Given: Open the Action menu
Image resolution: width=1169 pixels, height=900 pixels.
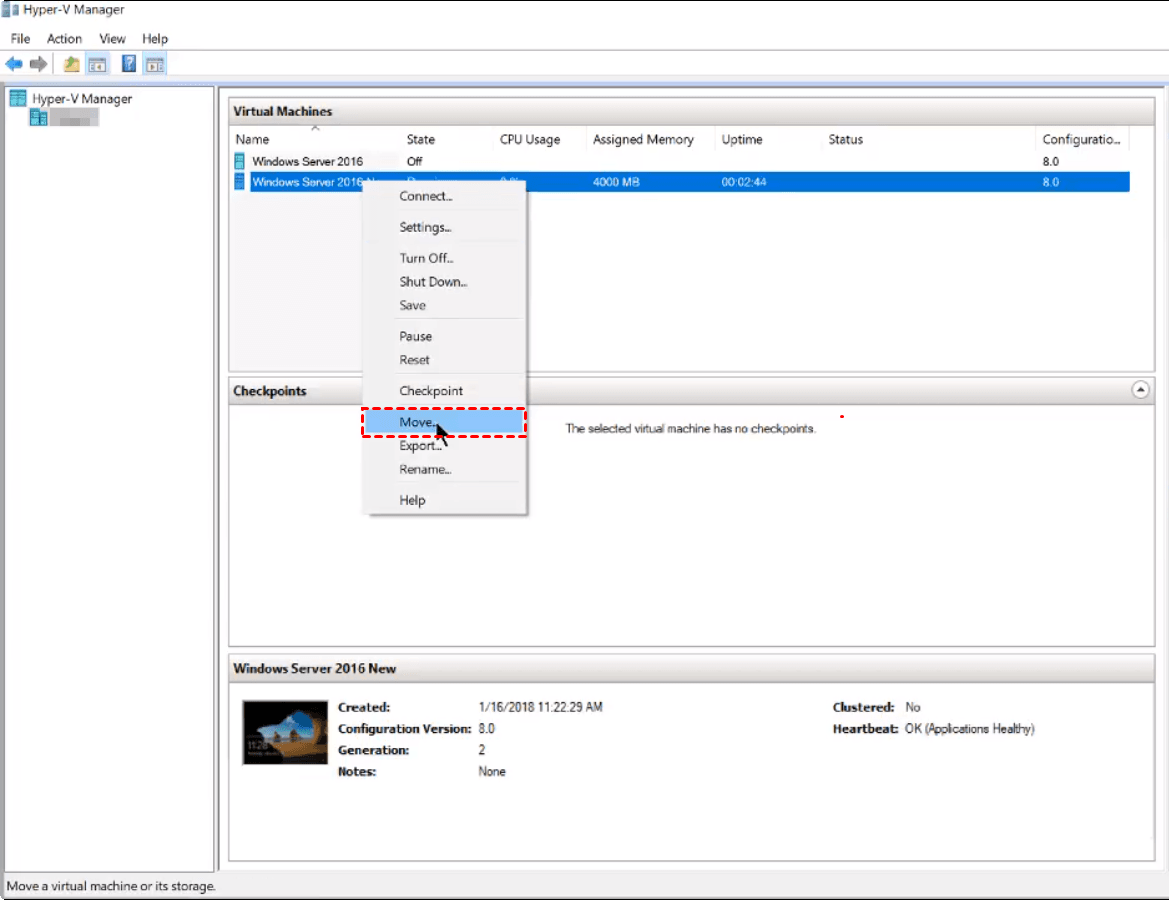Looking at the screenshot, I should (x=64, y=39).
